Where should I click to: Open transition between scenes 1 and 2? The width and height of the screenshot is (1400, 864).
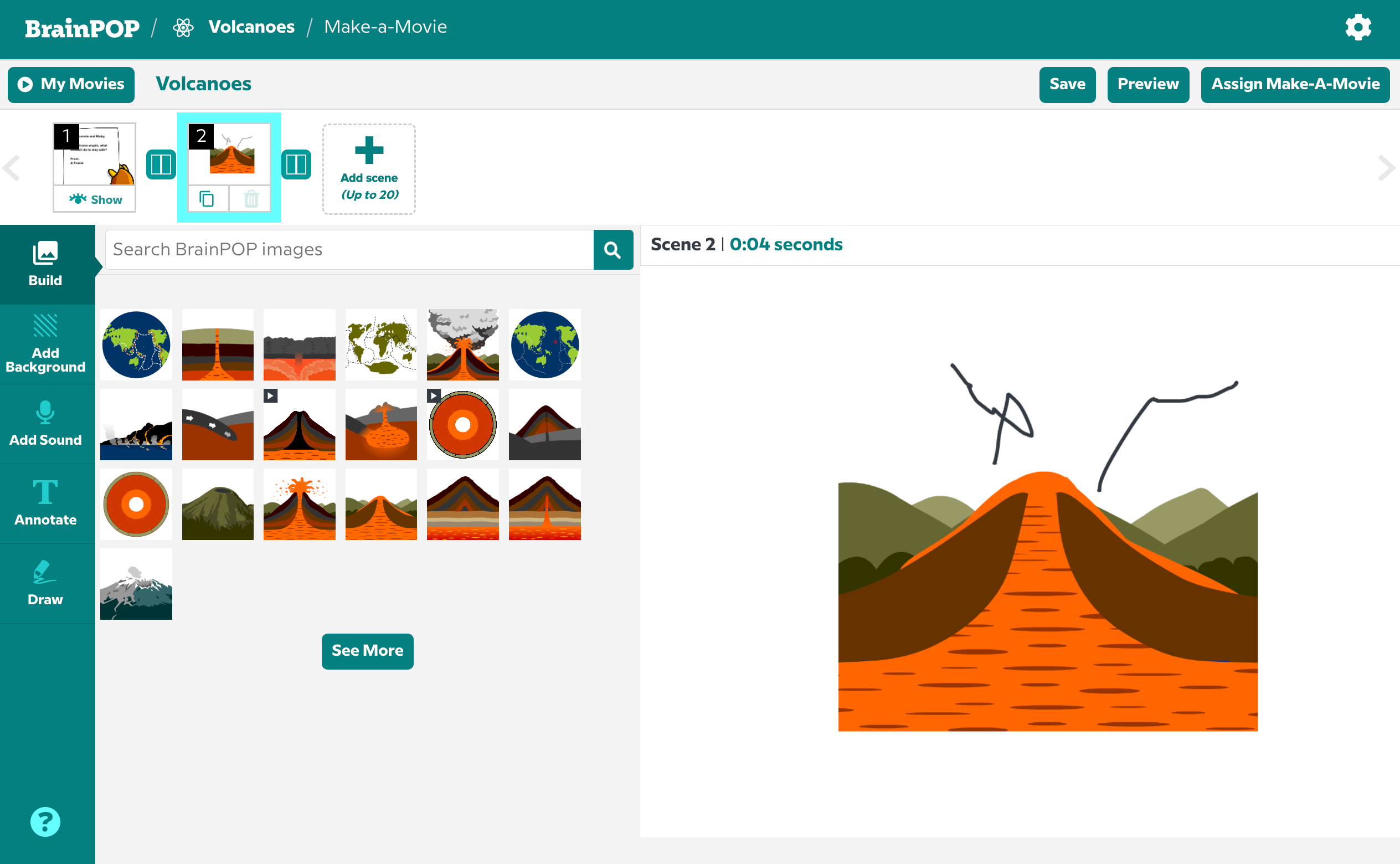pyautogui.click(x=161, y=164)
